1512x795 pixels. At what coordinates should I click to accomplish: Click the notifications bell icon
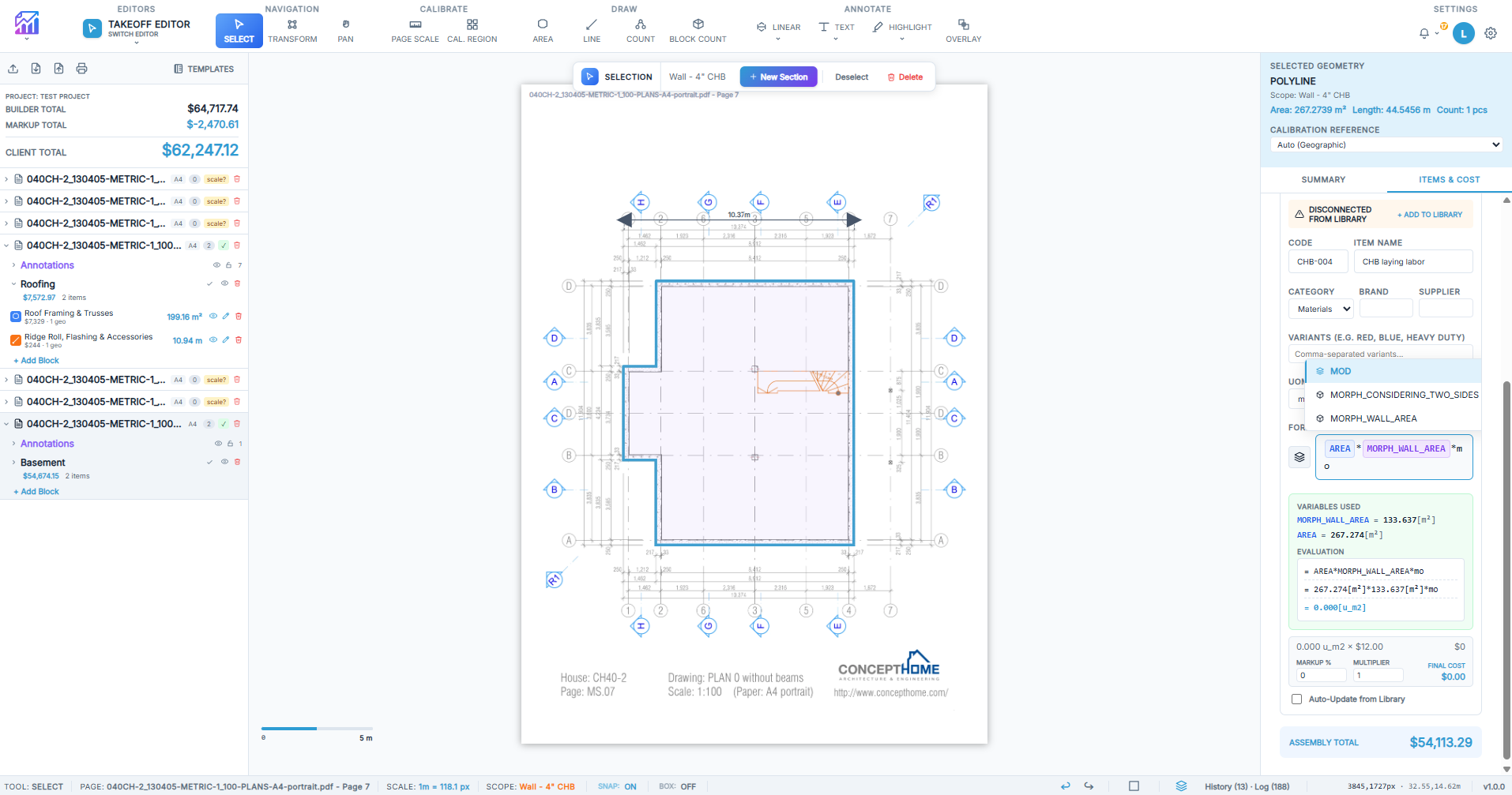pyautogui.click(x=1424, y=33)
